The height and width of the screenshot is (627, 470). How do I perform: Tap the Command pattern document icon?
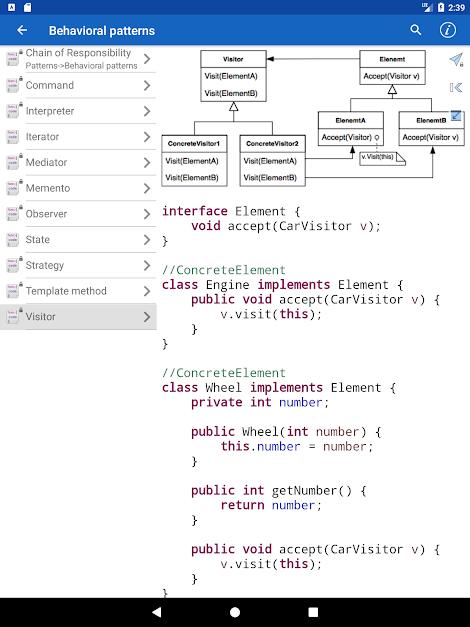pyautogui.click(x=14, y=85)
